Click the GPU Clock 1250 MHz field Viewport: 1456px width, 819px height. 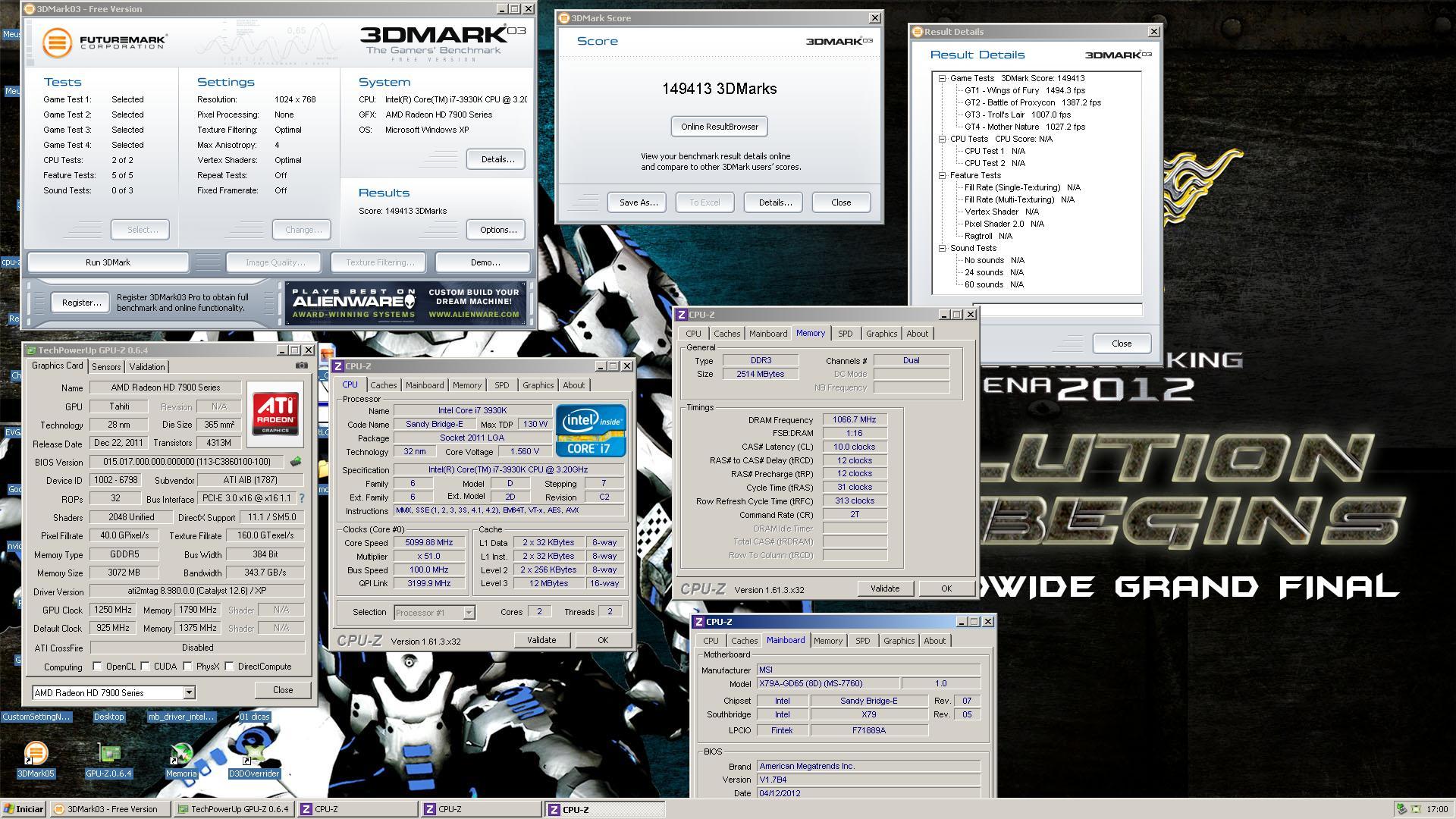click(x=112, y=610)
